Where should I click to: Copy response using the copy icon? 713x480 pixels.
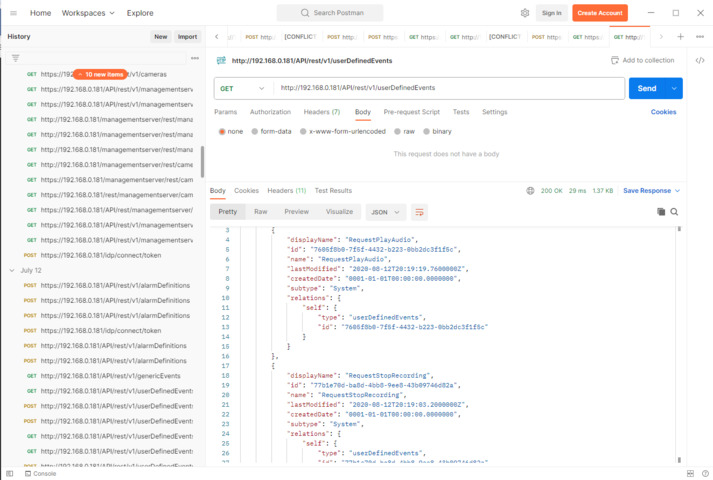[x=661, y=212]
